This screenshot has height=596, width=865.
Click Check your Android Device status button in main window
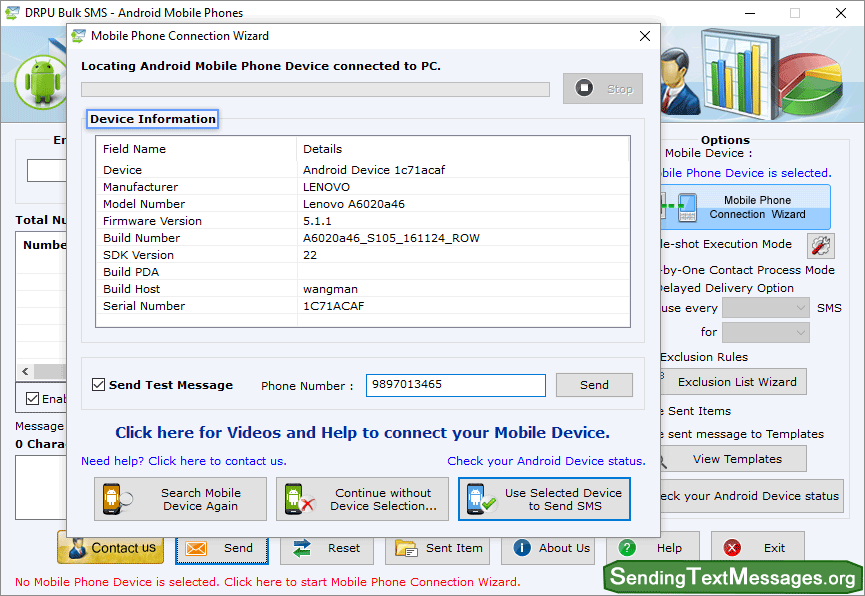(752, 496)
